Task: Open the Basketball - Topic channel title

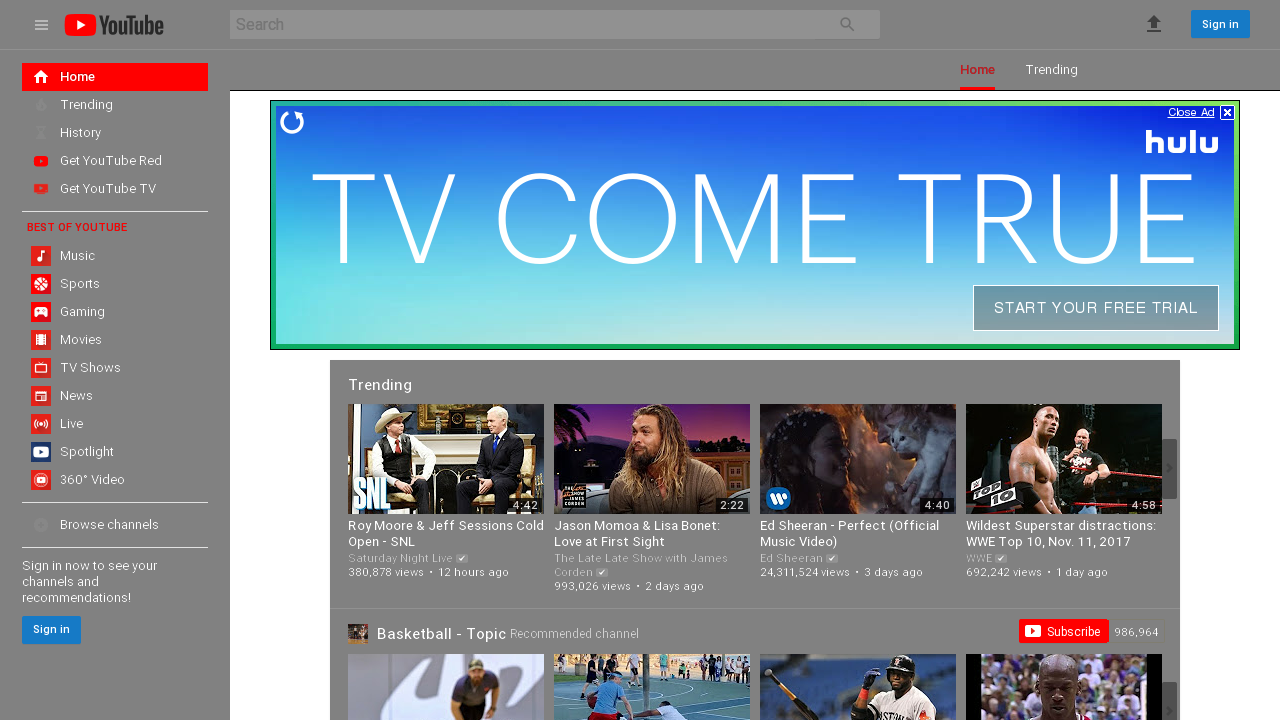Action: pos(441,634)
